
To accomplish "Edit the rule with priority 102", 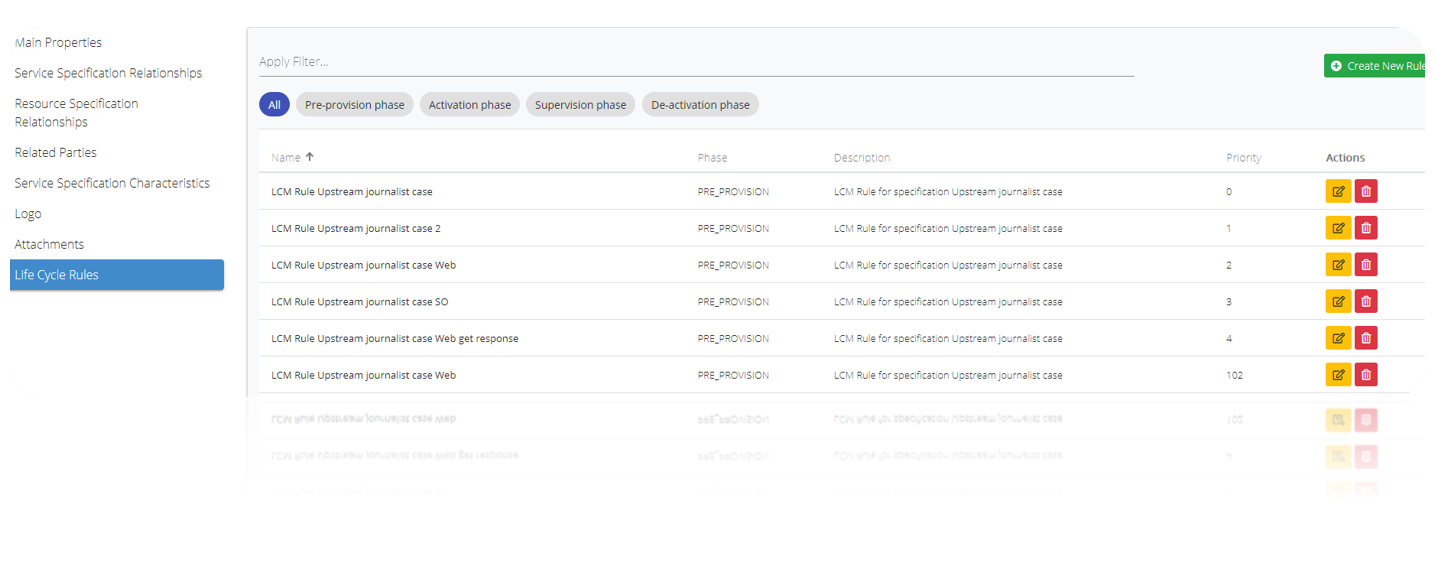I will tap(1337, 375).
